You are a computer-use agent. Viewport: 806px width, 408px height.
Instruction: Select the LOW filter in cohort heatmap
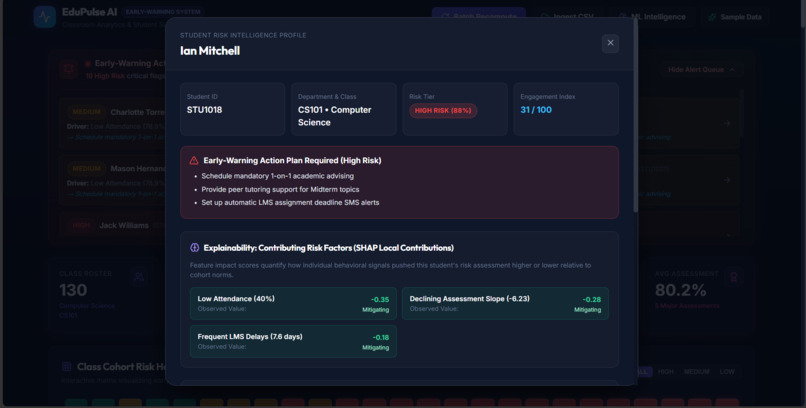pyautogui.click(x=727, y=372)
